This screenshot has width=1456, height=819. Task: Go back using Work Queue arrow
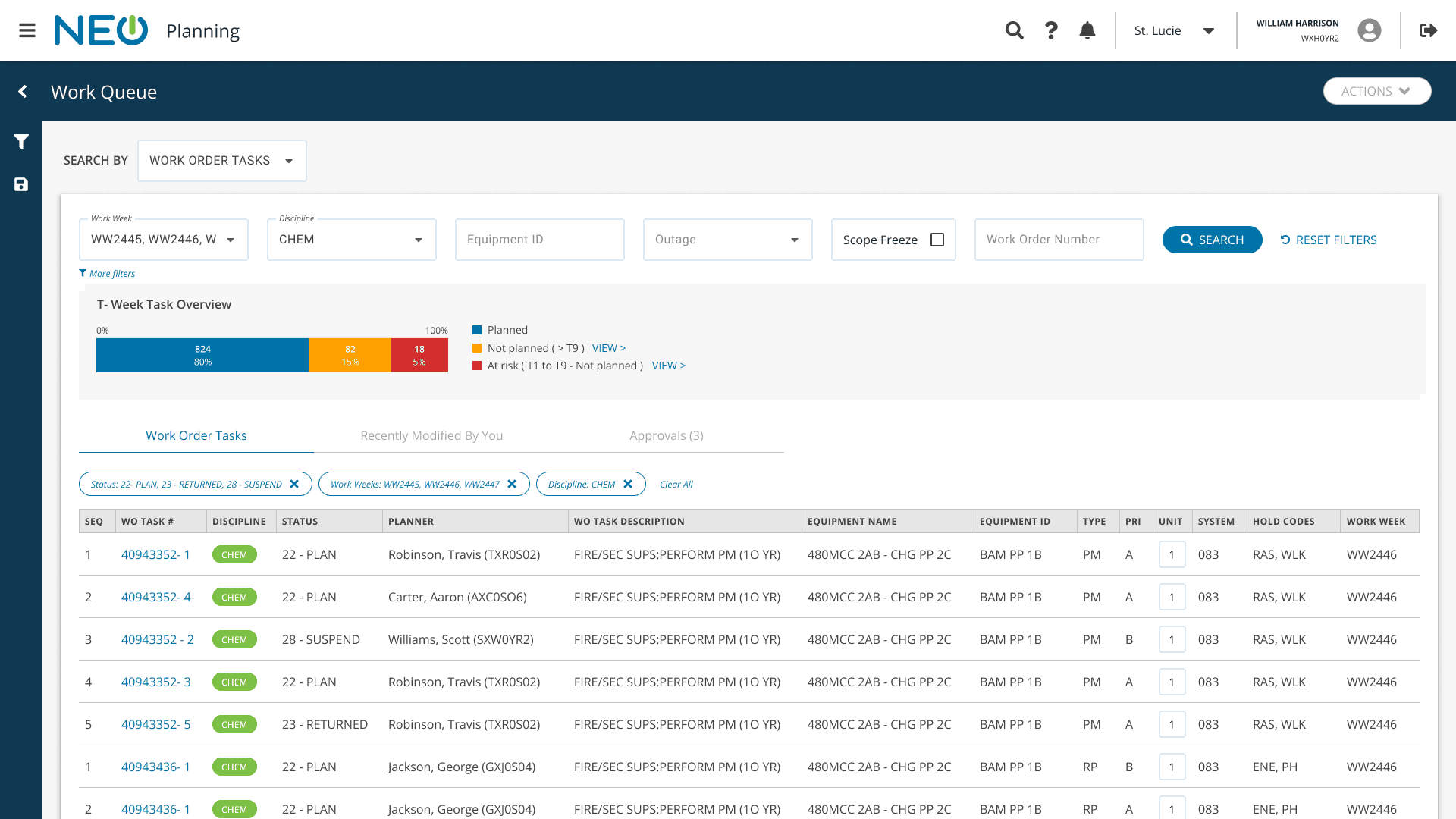(23, 92)
